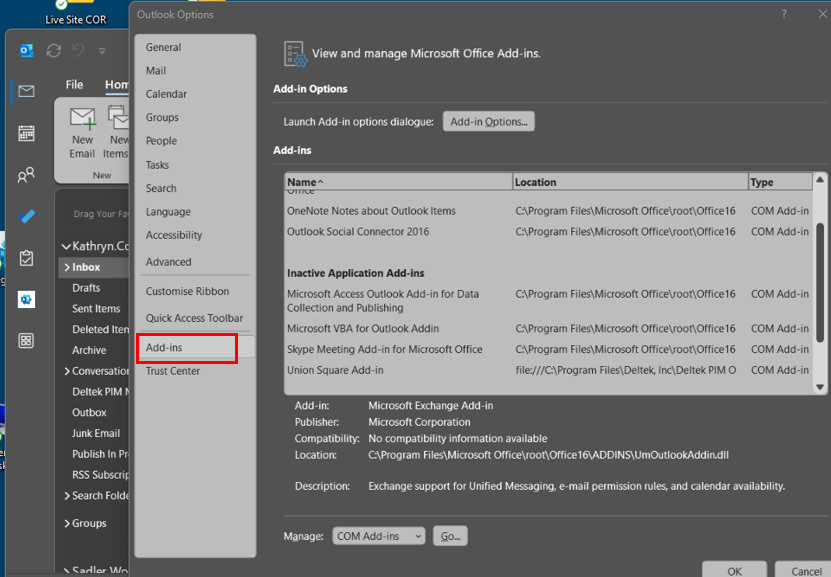This screenshot has height=577, width=831.
Task: Click the Location column header
Action: 631,182
